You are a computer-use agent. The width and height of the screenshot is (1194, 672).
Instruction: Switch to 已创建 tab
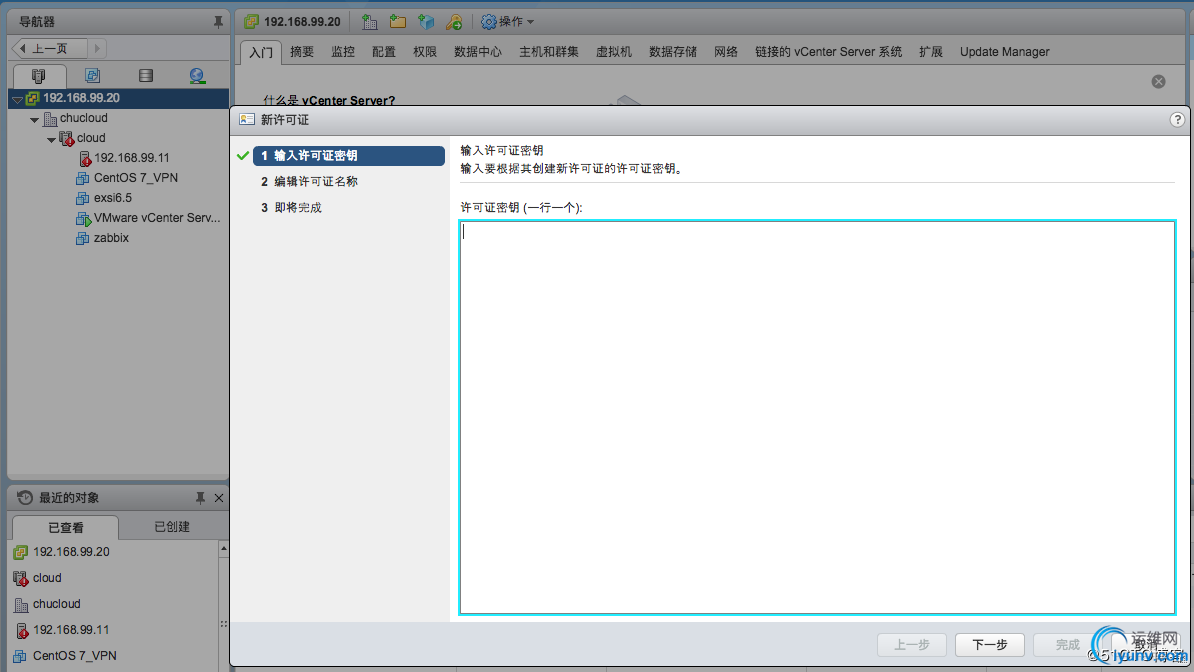click(172, 526)
